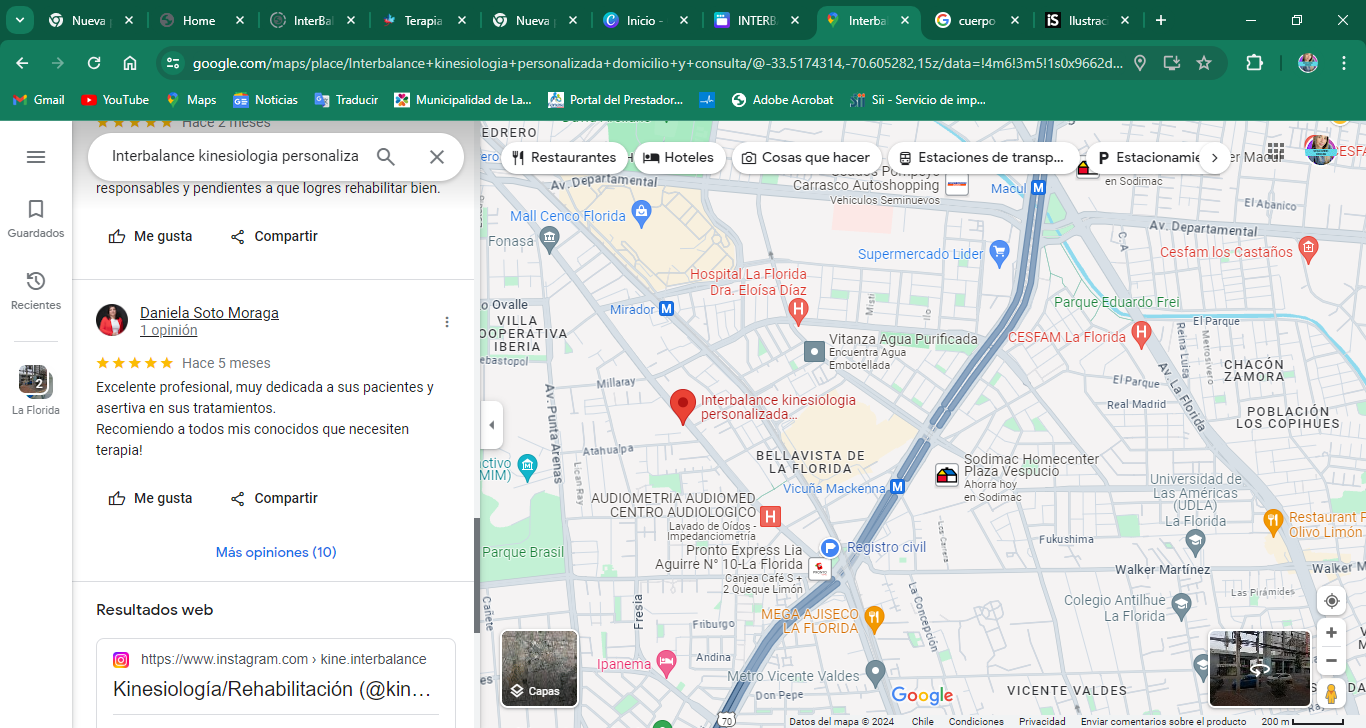Clear the search with X icon

(437, 157)
